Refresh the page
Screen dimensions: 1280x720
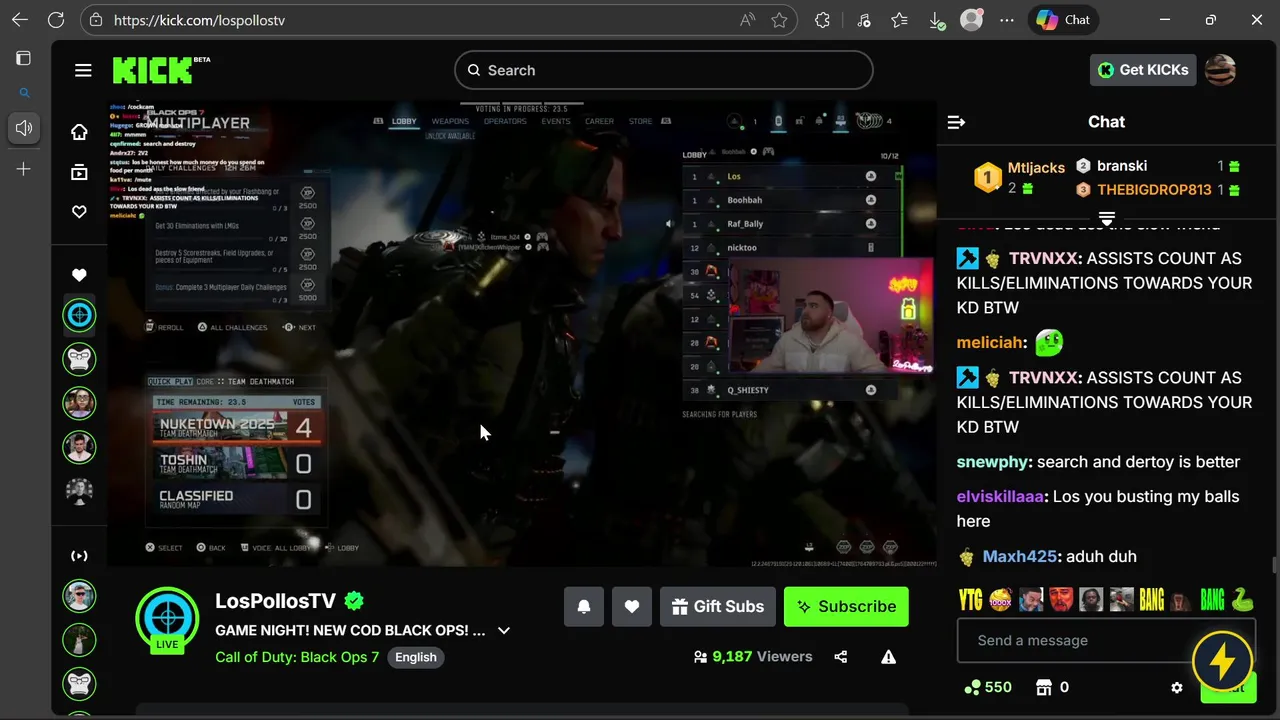[x=56, y=20]
